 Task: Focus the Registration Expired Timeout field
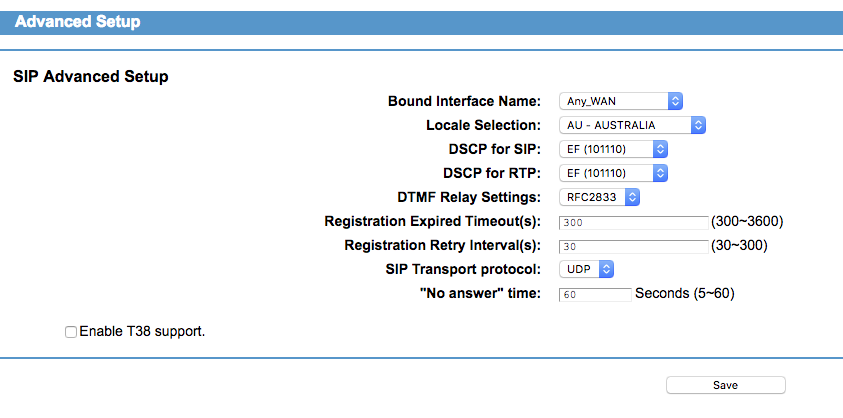633,222
